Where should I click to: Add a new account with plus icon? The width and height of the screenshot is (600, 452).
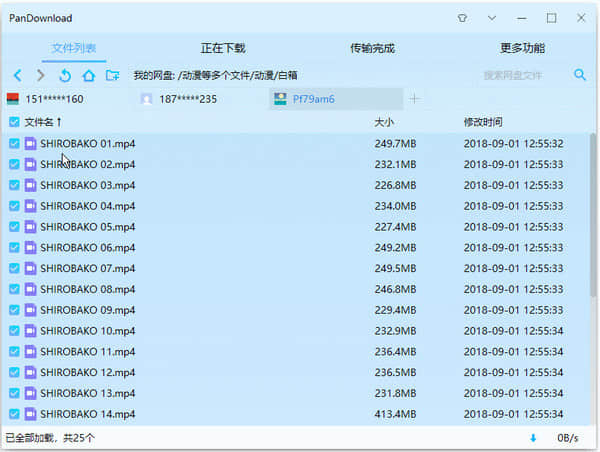[414, 99]
